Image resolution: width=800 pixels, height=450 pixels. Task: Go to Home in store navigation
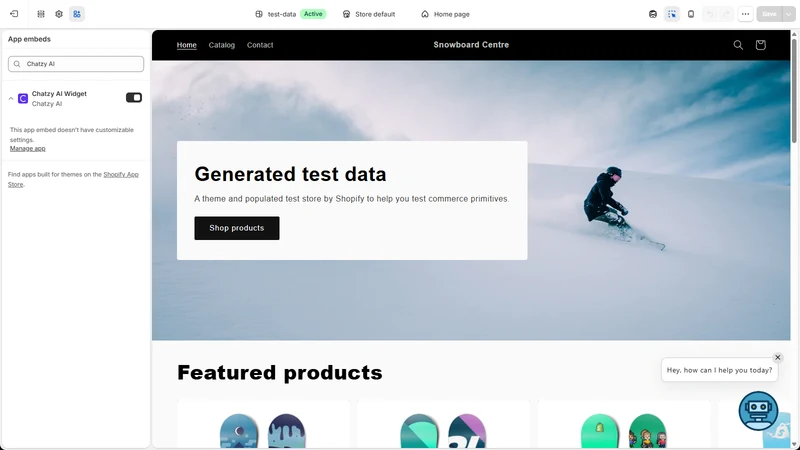186,45
